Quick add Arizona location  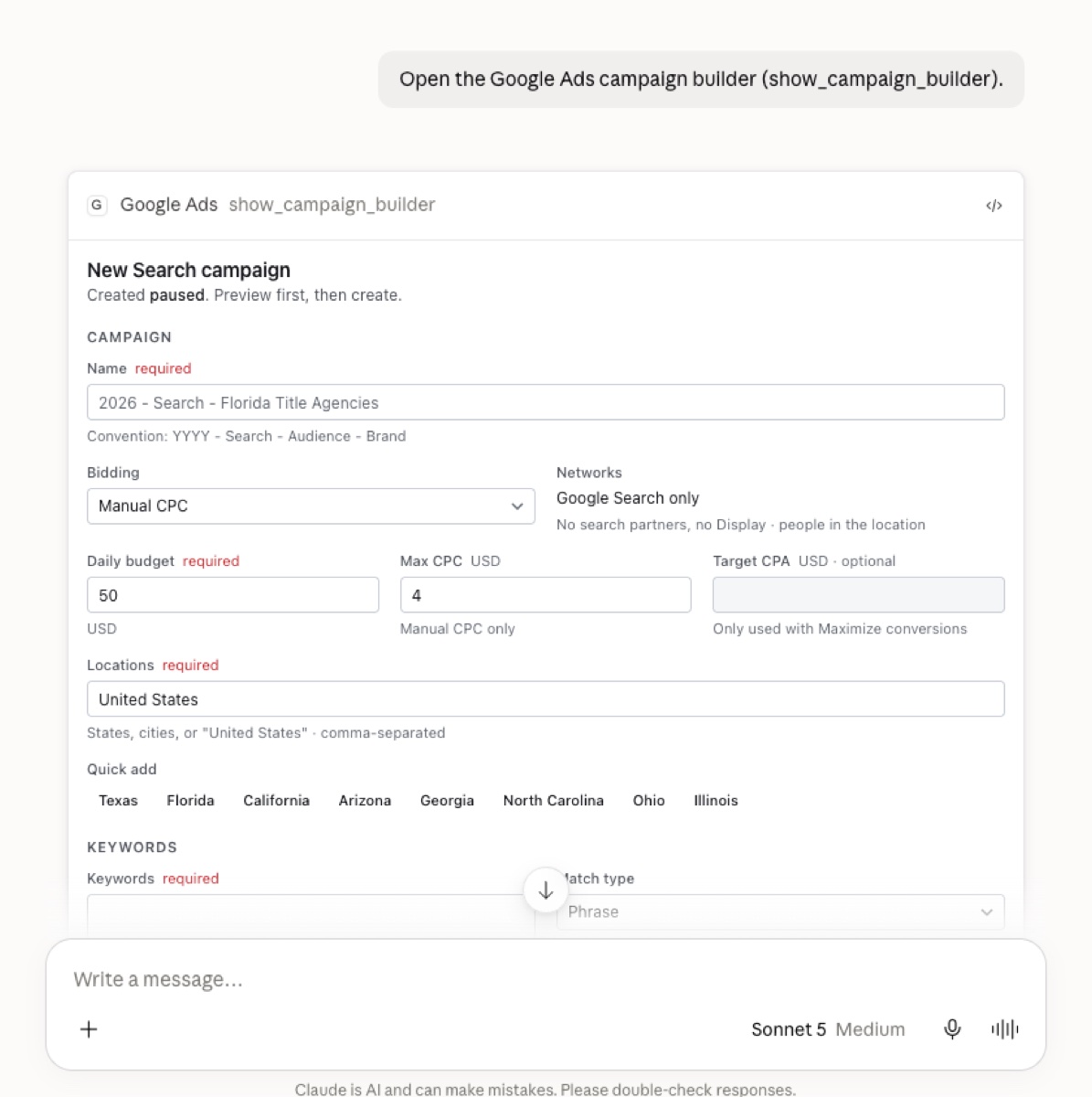(x=365, y=801)
